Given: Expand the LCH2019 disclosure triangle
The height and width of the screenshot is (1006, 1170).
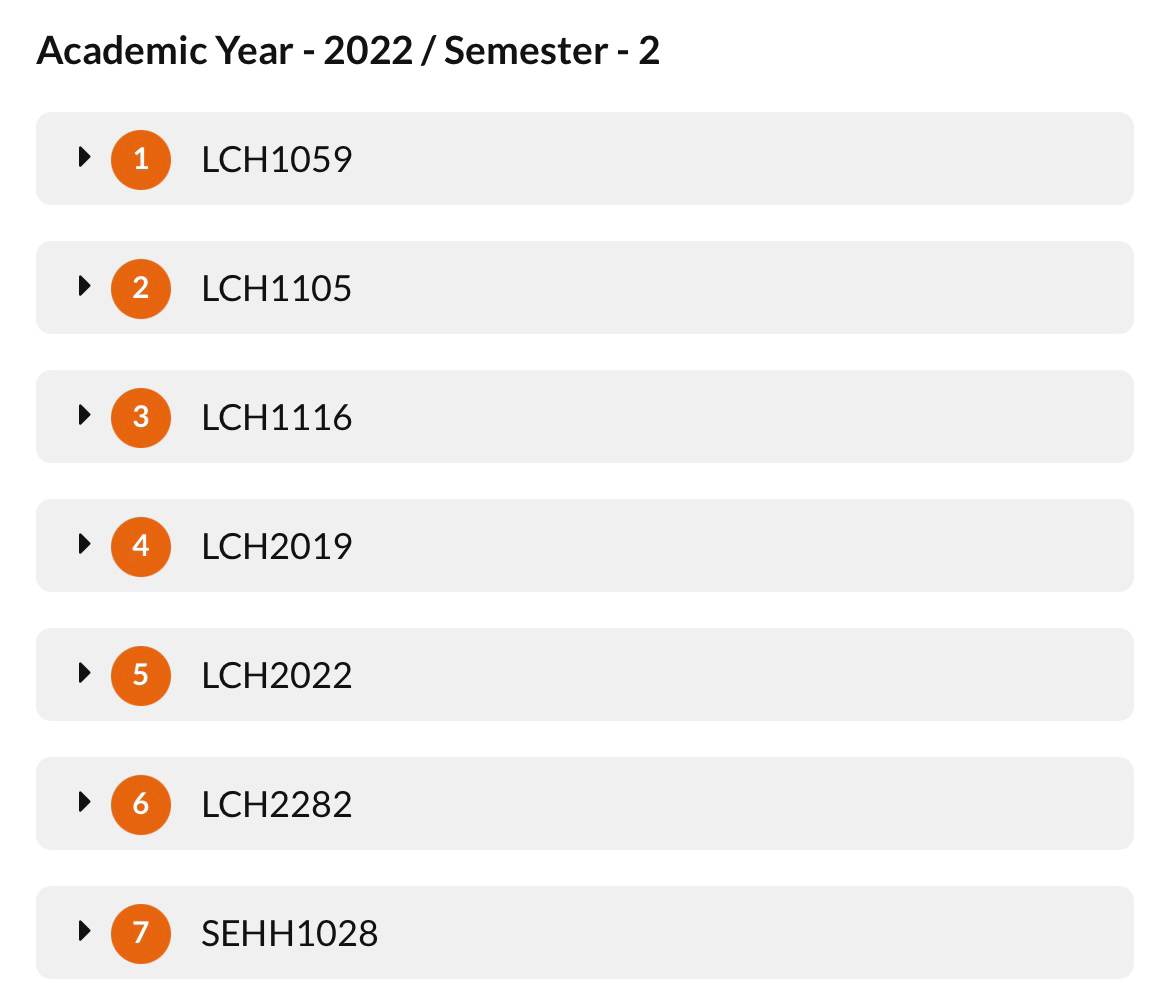Looking at the screenshot, I should [84, 544].
